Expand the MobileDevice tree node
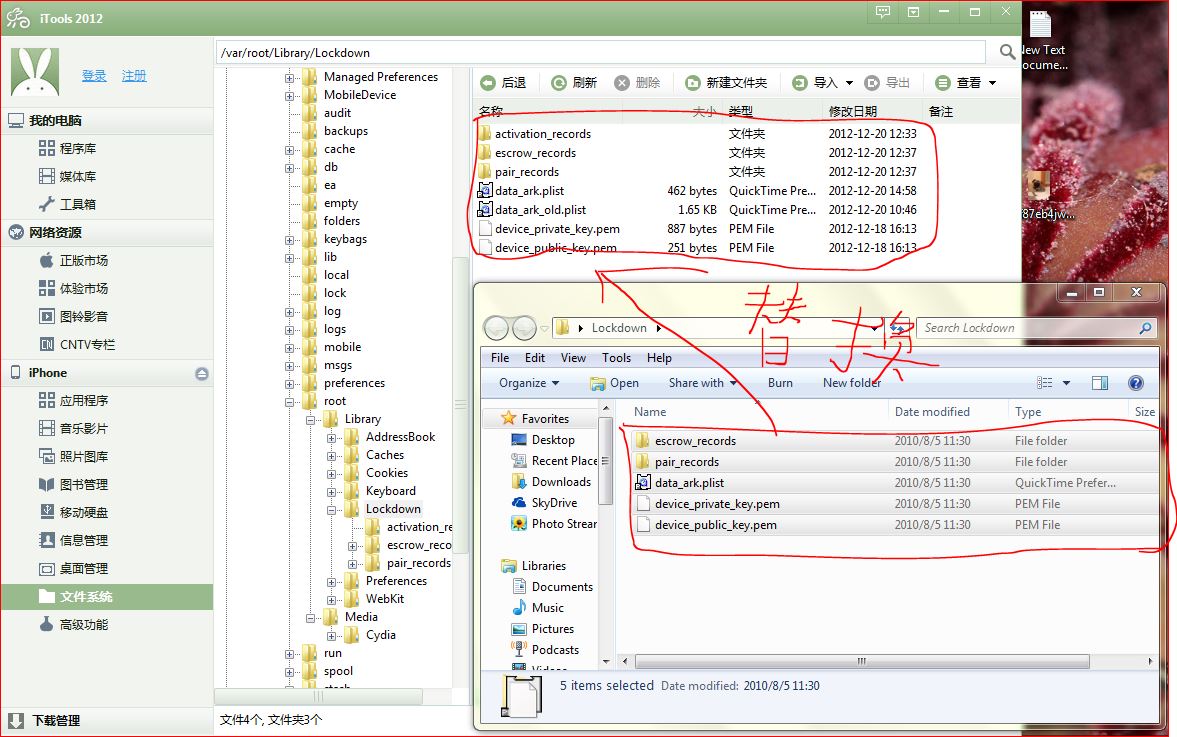This screenshot has width=1177, height=737. pyautogui.click(x=289, y=96)
